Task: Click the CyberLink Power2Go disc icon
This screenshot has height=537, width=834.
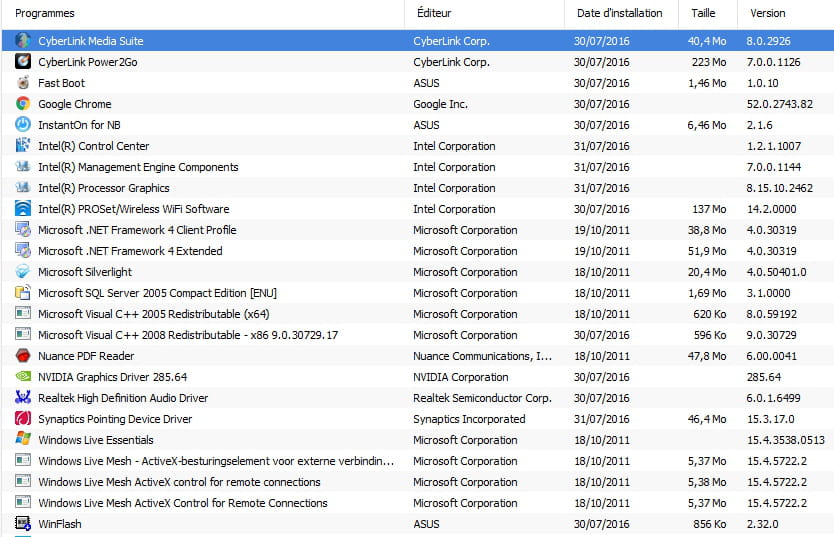Action: pyautogui.click(x=22, y=62)
